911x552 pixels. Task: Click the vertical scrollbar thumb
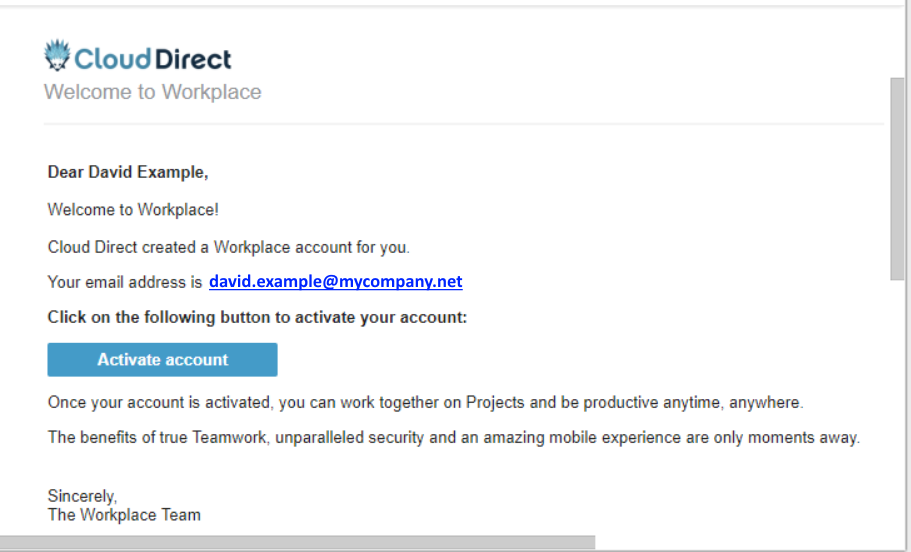click(x=897, y=179)
